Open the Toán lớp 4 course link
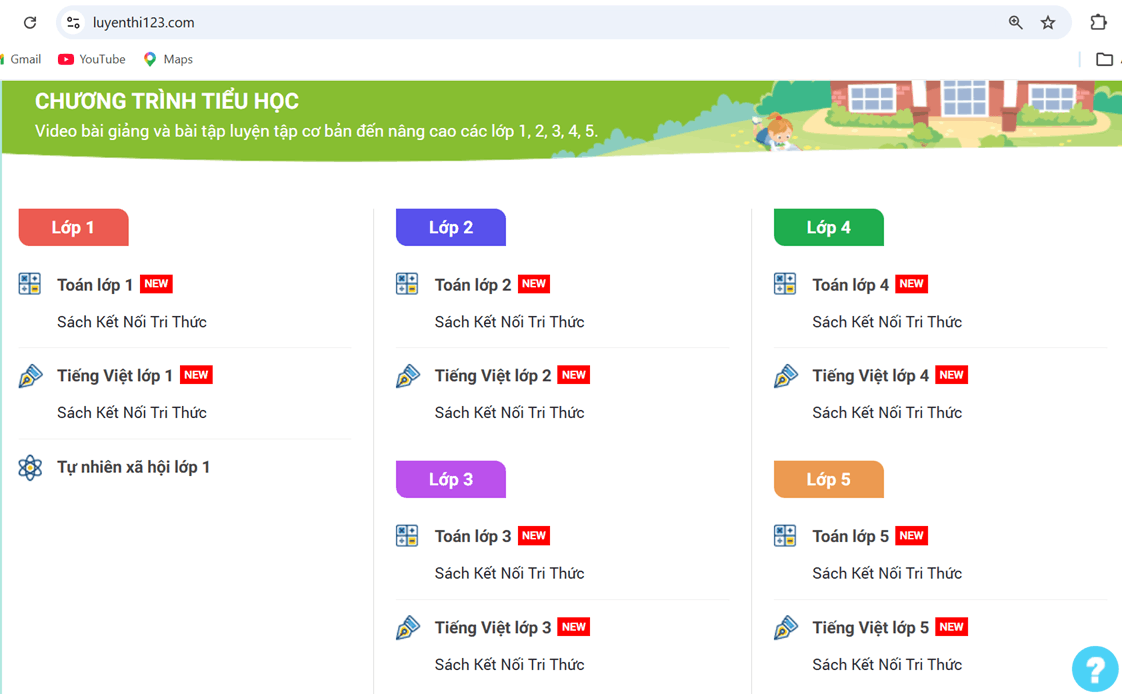This screenshot has height=694, width=1122. [x=851, y=285]
